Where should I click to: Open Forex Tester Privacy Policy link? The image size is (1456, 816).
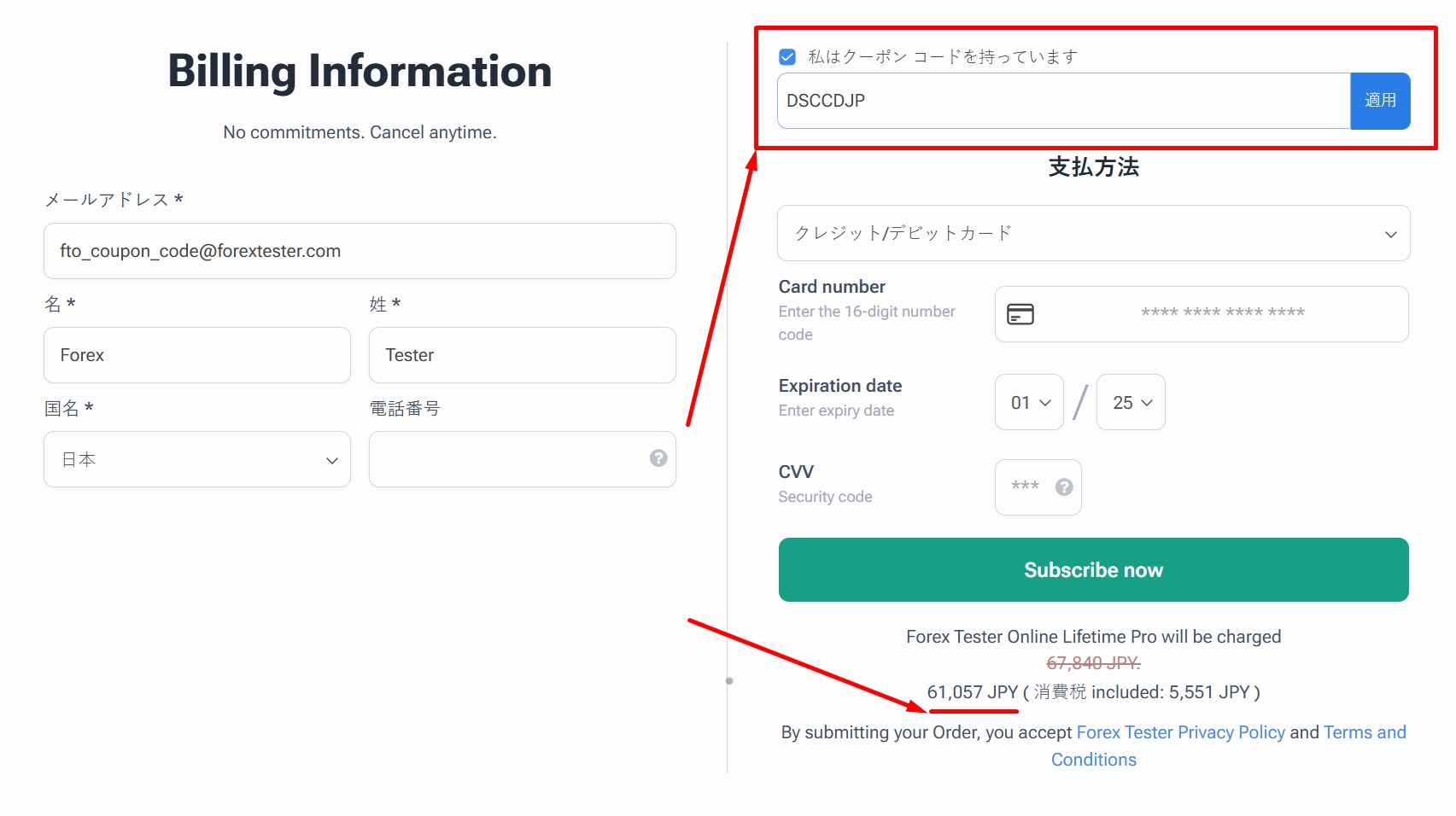point(1180,732)
